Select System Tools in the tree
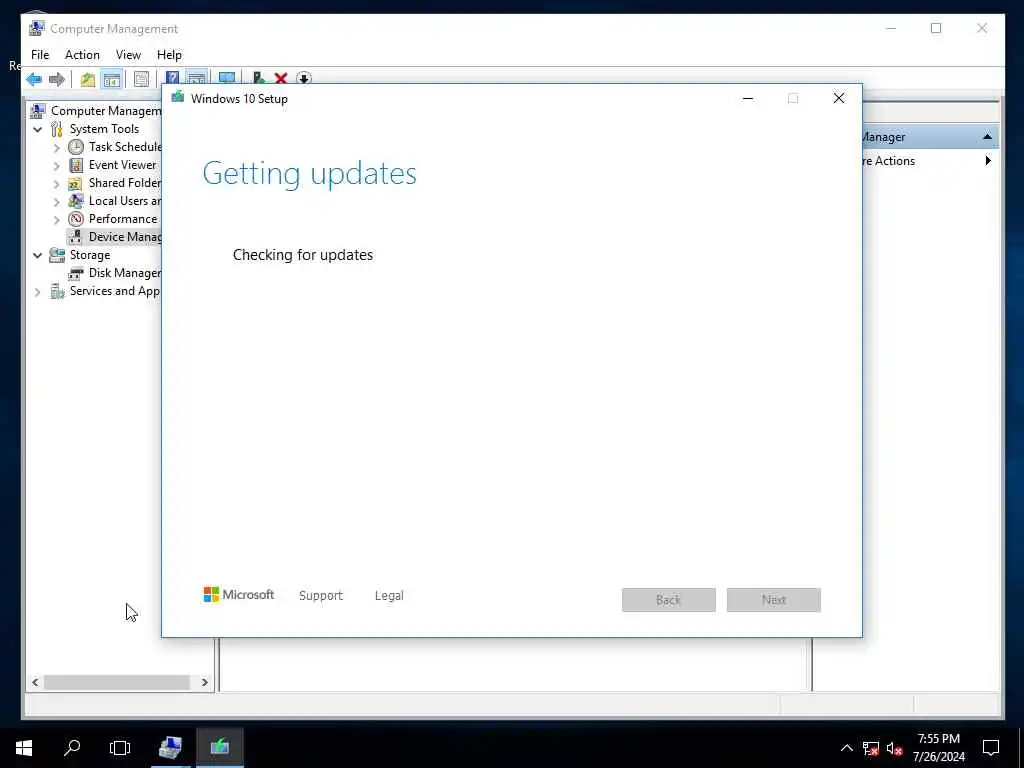The height and width of the screenshot is (768, 1024). pyautogui.click(x=104, y=129)
